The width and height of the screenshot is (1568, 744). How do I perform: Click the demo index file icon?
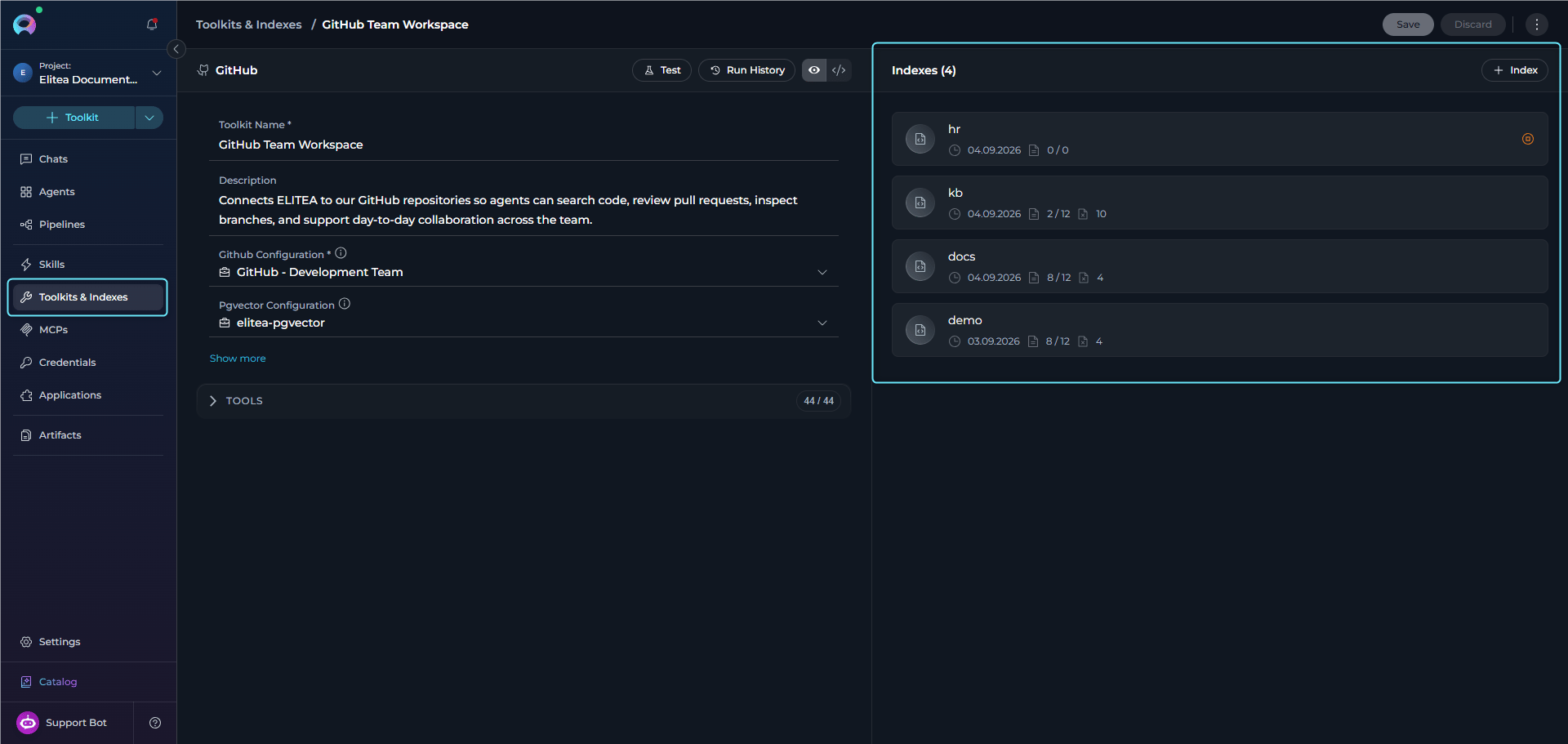pos(920,330)
